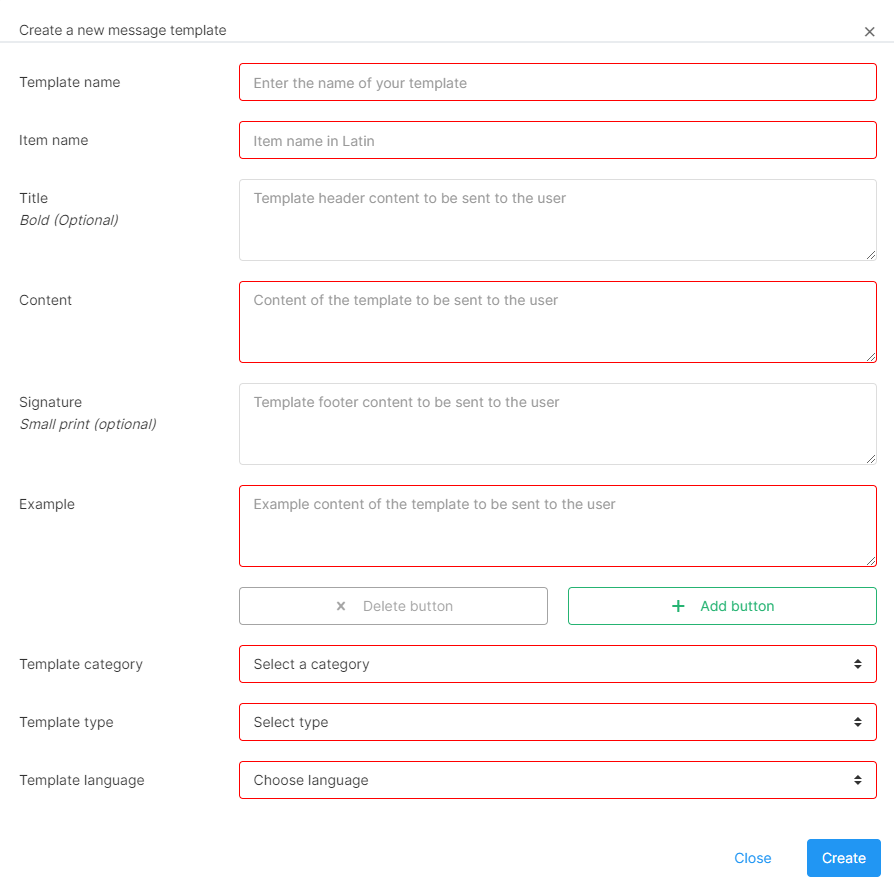Click the x icon on Delete button

click(341, 606)
